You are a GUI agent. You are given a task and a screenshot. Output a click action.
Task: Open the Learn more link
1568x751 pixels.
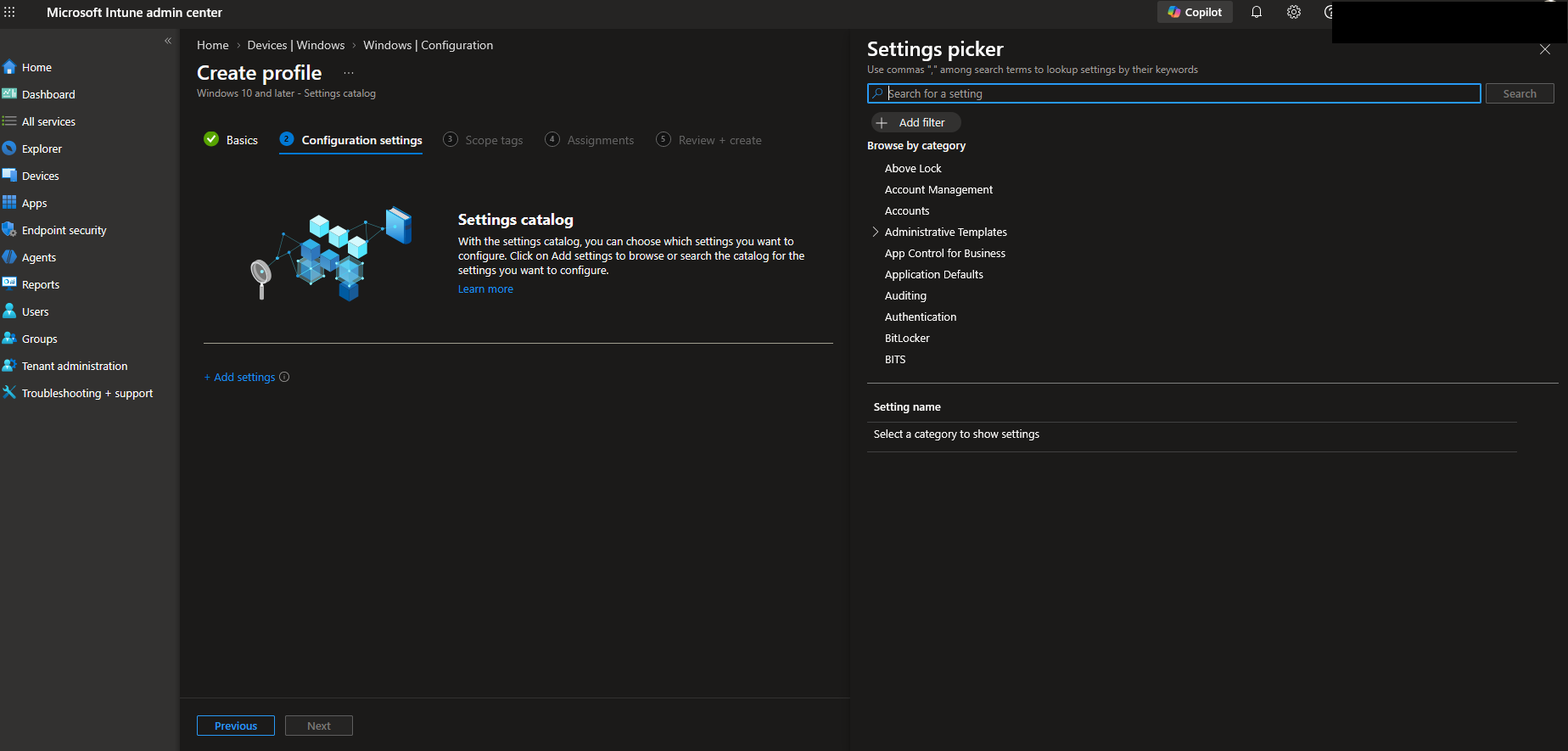coord(485,289)
